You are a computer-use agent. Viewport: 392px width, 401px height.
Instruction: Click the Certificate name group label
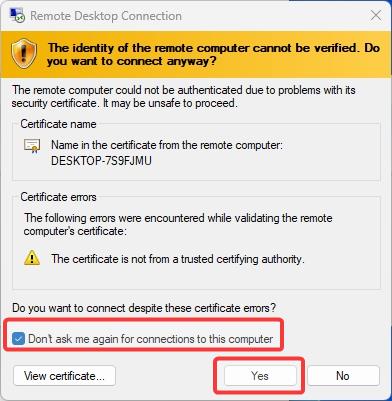pyautogui.click(x=58, y=124)
